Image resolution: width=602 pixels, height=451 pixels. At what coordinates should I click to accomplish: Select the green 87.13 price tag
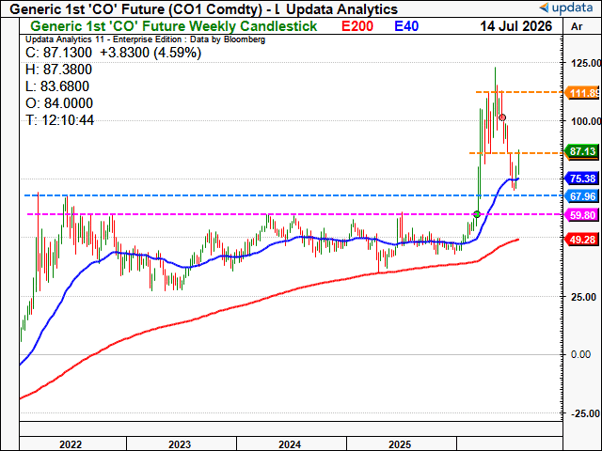click(582, 151)
